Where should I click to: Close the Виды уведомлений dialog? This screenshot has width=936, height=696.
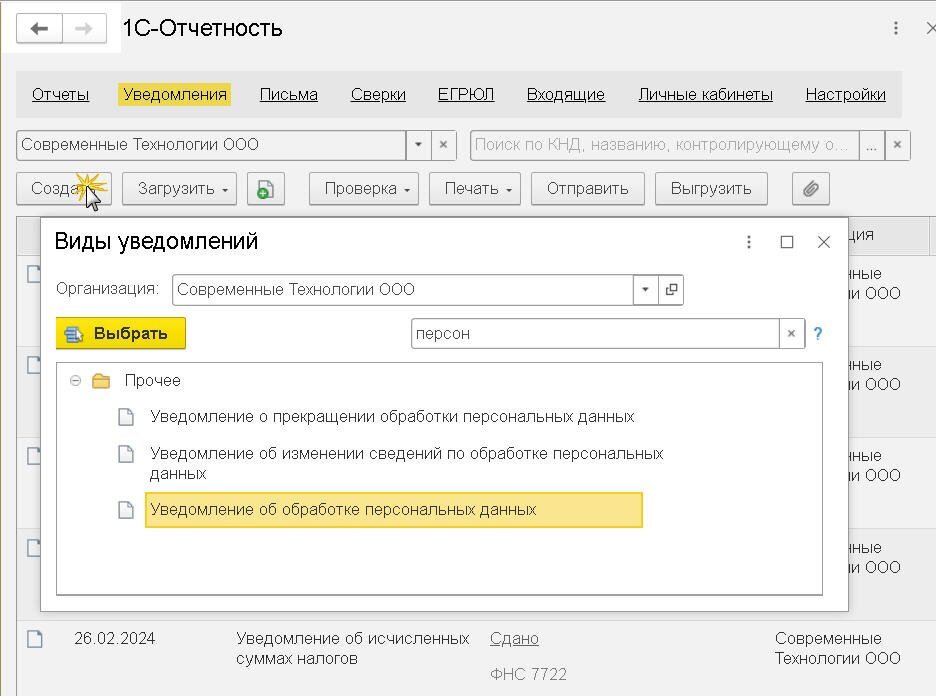click(824, 242)
